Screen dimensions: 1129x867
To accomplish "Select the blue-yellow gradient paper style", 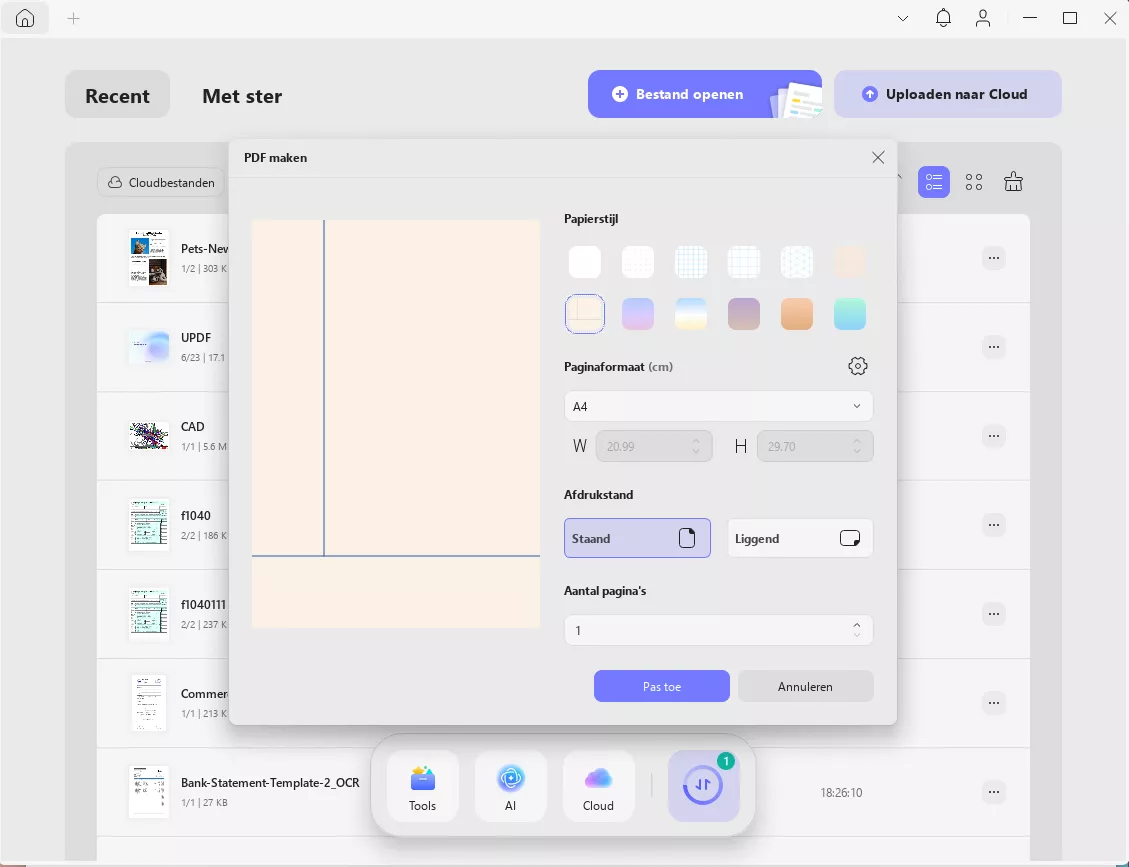I will click(691, 314).
